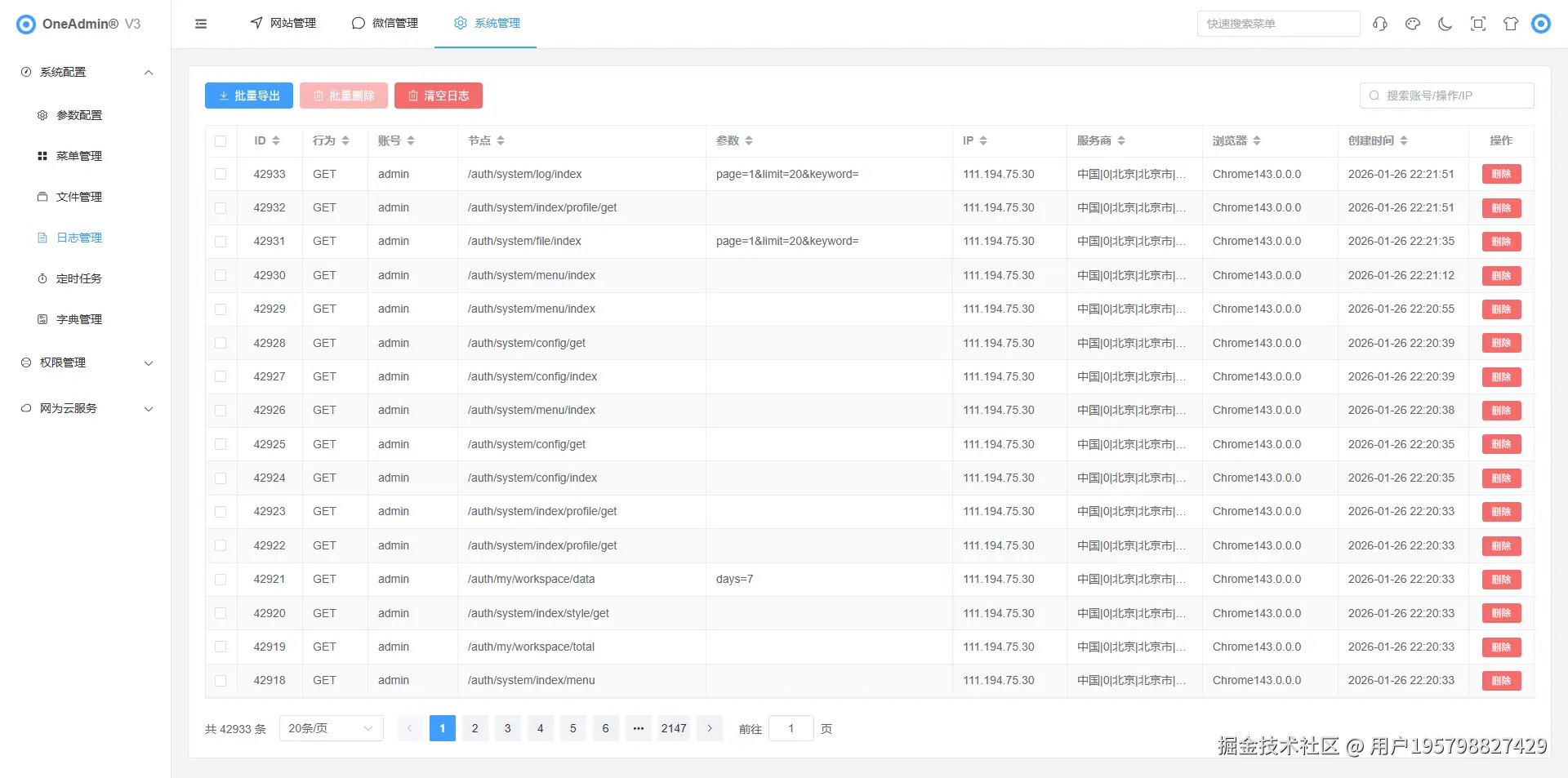Sort the table by 参数 column
This screenshot has height=778, width=1568.
coord(749,140)
